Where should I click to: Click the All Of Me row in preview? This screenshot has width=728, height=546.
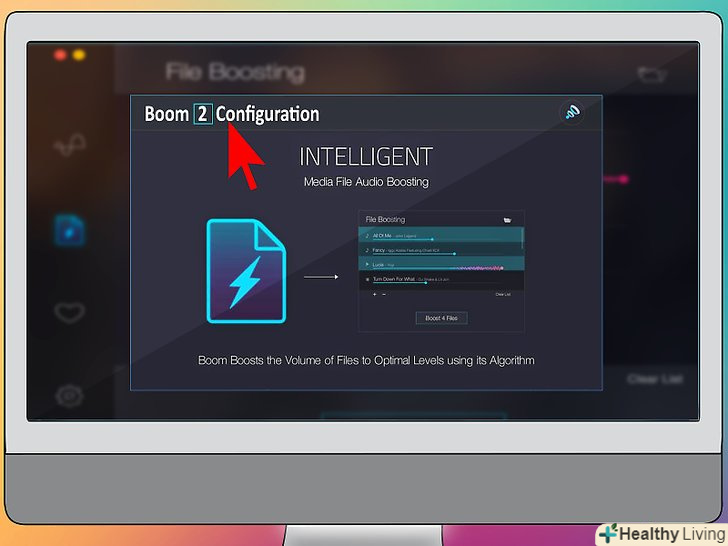(441, 236)
